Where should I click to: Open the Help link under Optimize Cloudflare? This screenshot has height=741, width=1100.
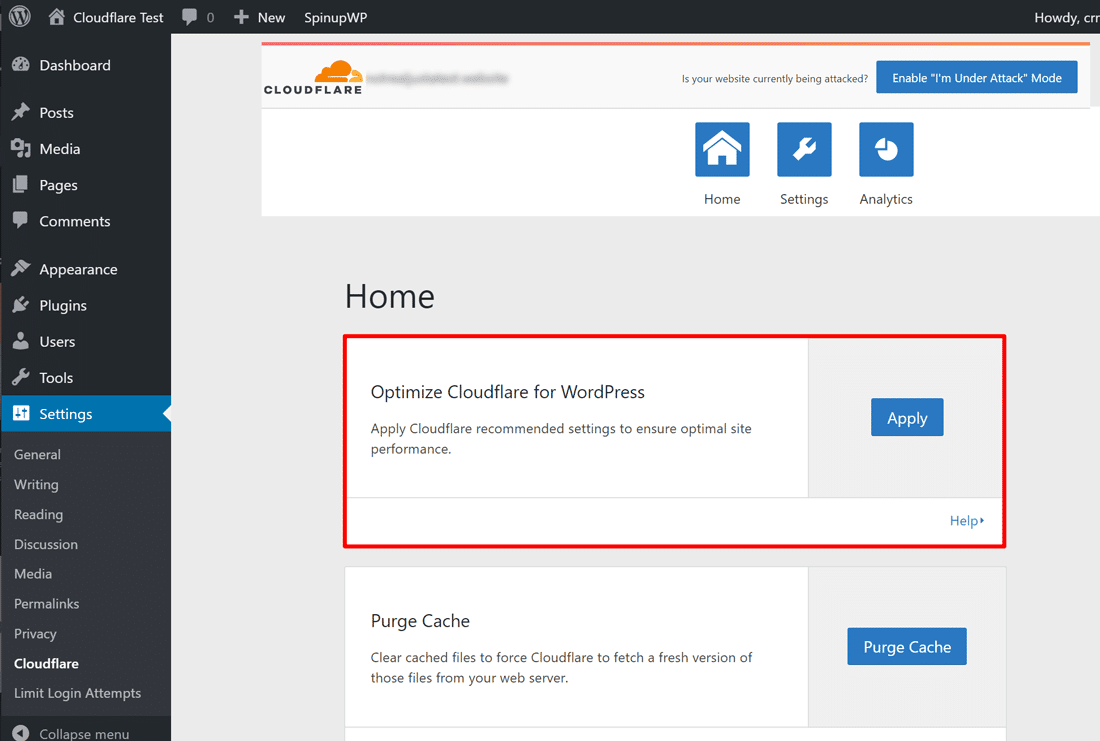pyautogui.click(x=967, y=521)
